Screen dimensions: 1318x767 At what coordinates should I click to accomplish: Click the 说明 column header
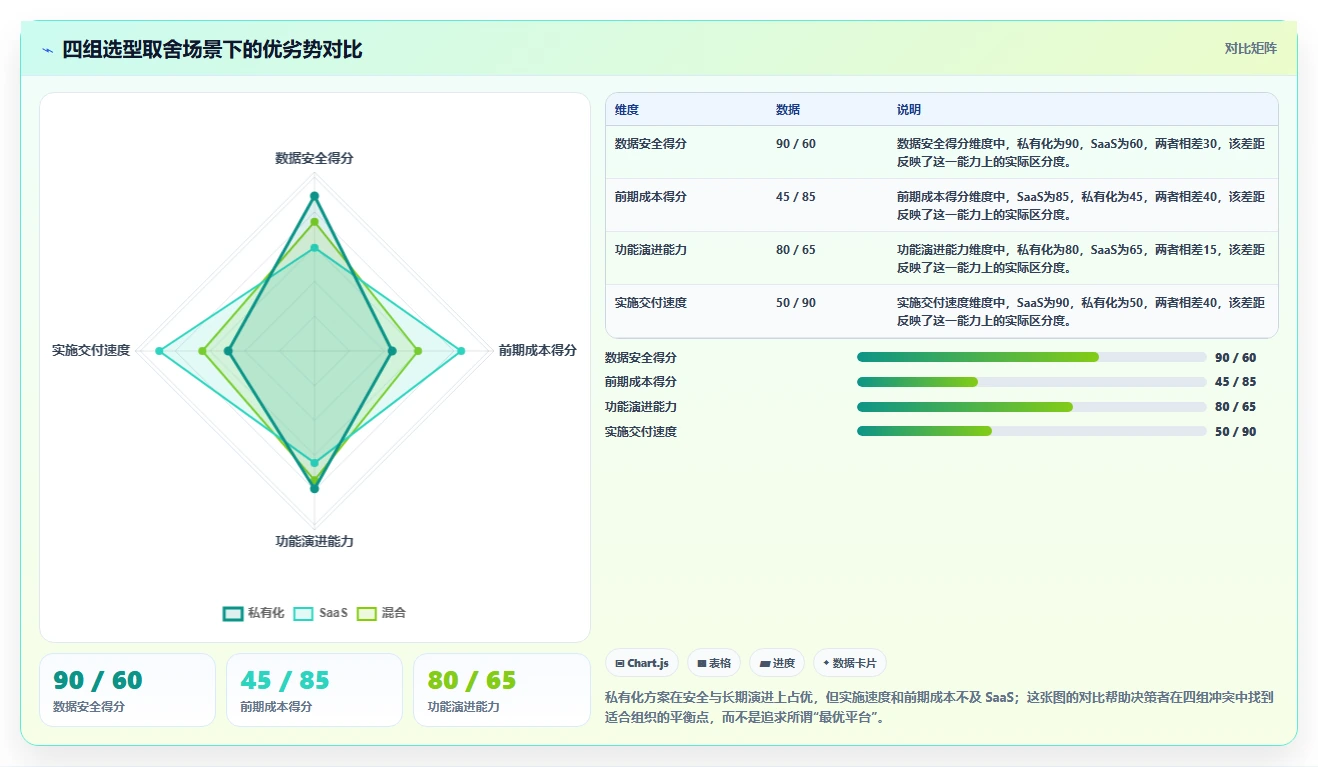point(909,110)
